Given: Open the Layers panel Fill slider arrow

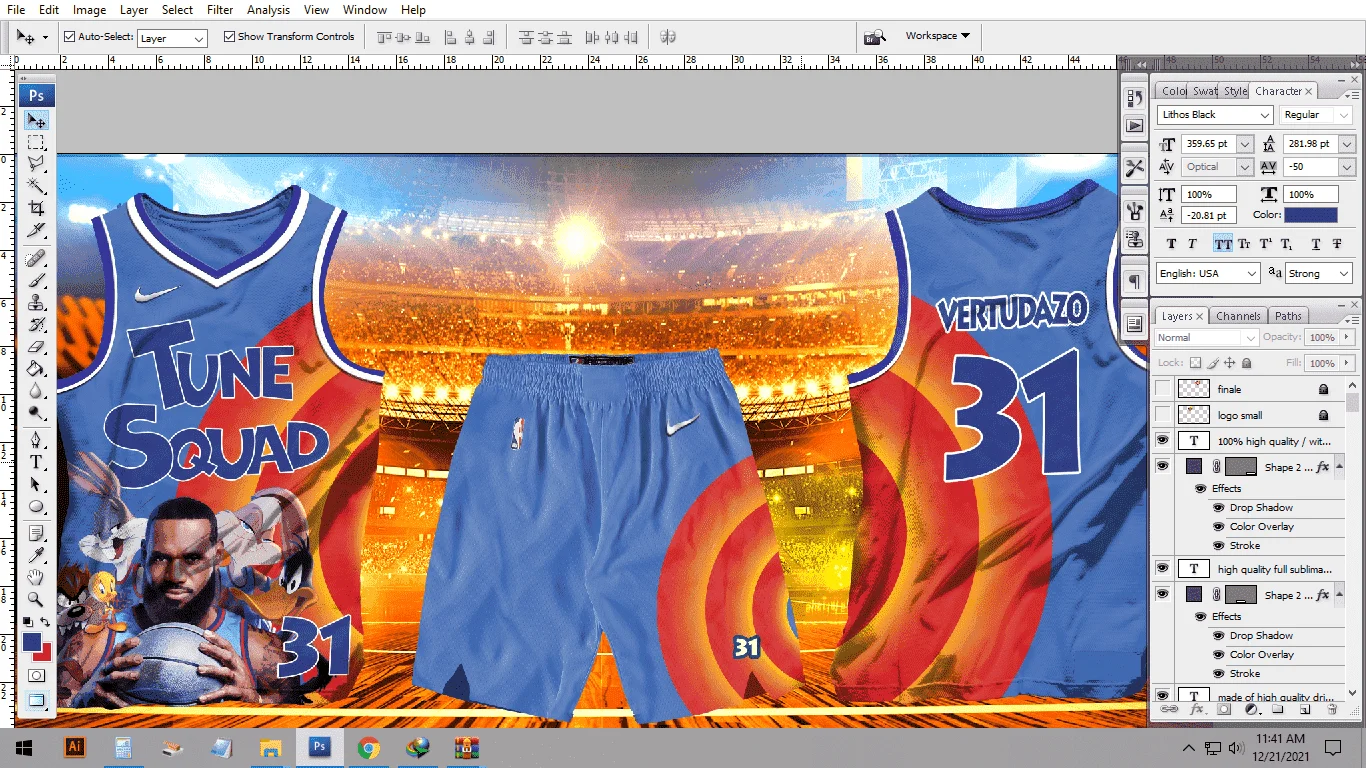Looking at the screenshot, I should click(1346, 364).
